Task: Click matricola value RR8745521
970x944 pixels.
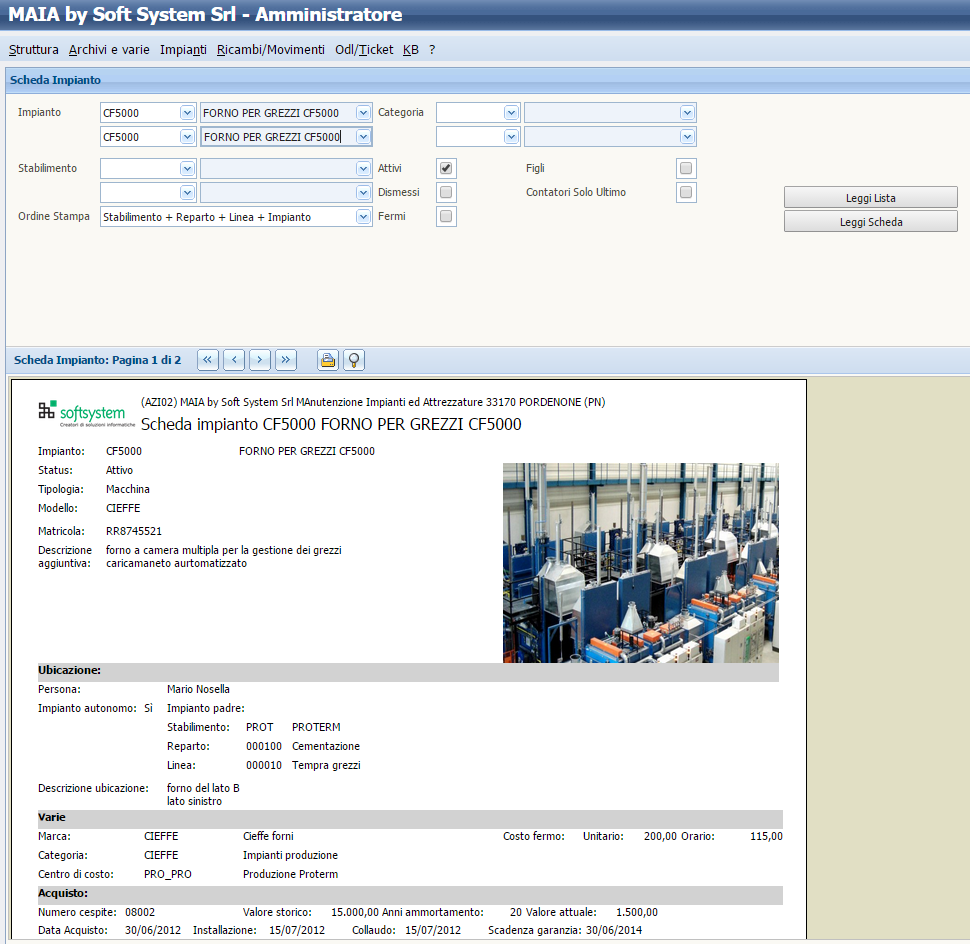Action: [x=134, y=531]
